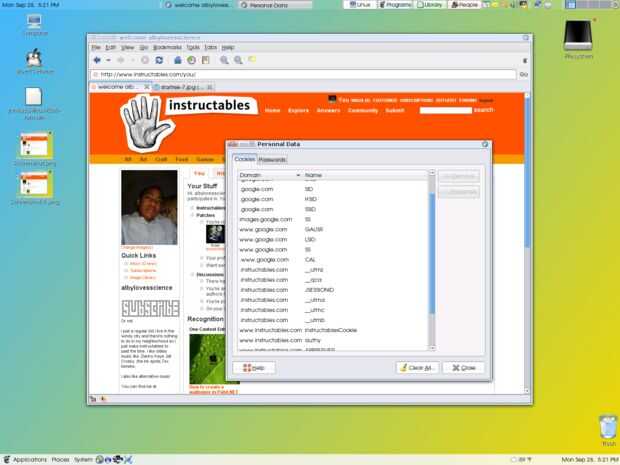Image resolution: width=620 pixels, height=465 pixels.
Task: Select the www.google.com CAL cookie row
Action: (333, 260)
